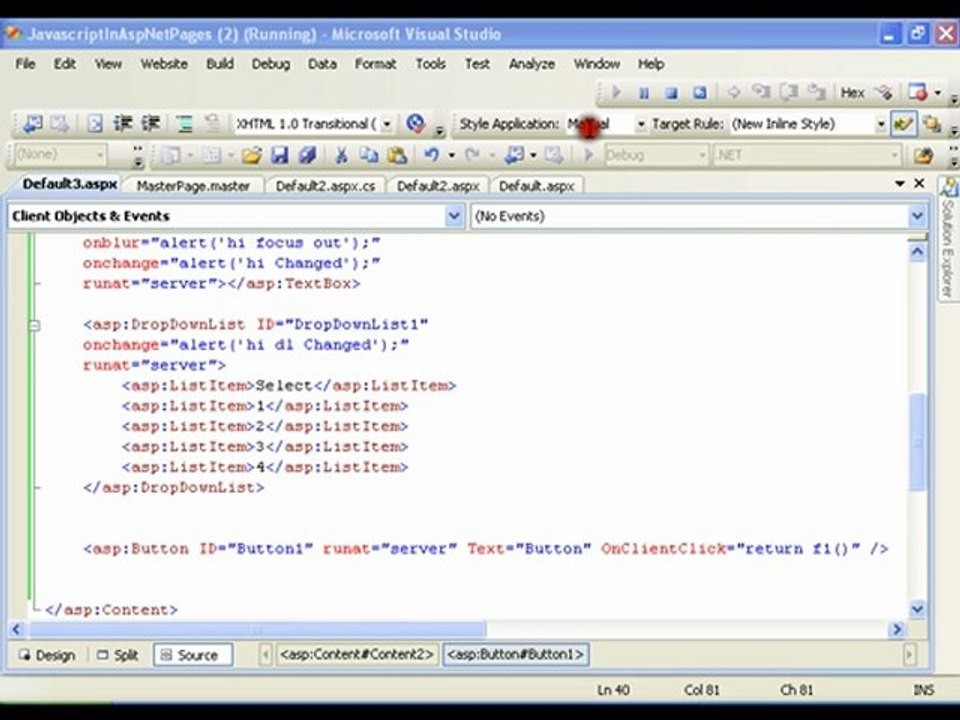Switch to MasterPage.master tab
The height and width of the screenshot is (720, 960).
click(x=193, y=186)
